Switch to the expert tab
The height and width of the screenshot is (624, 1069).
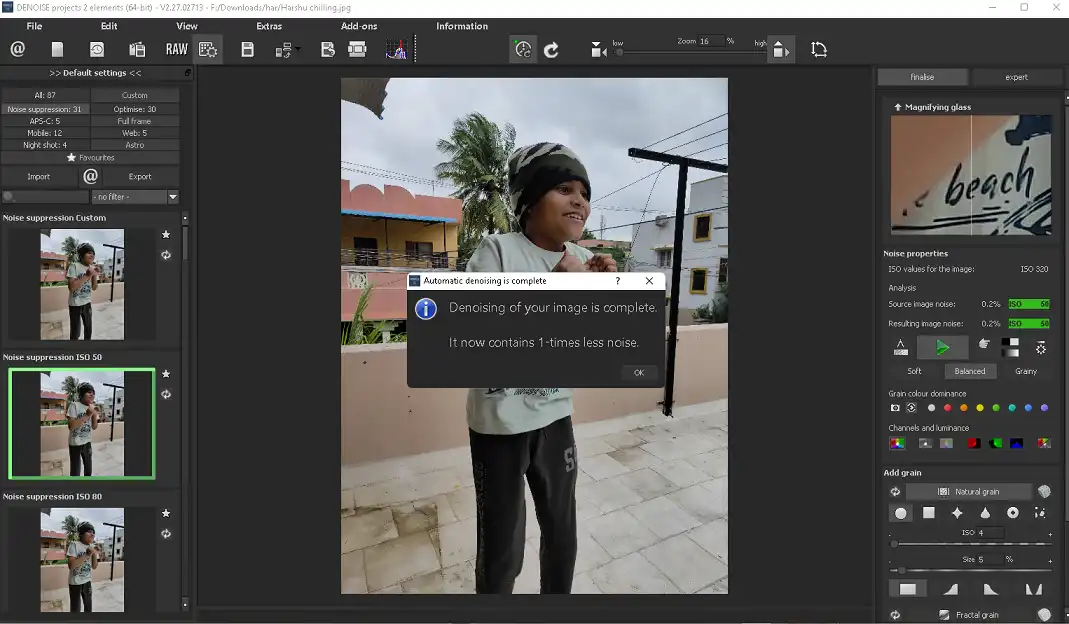(1016, 77)
